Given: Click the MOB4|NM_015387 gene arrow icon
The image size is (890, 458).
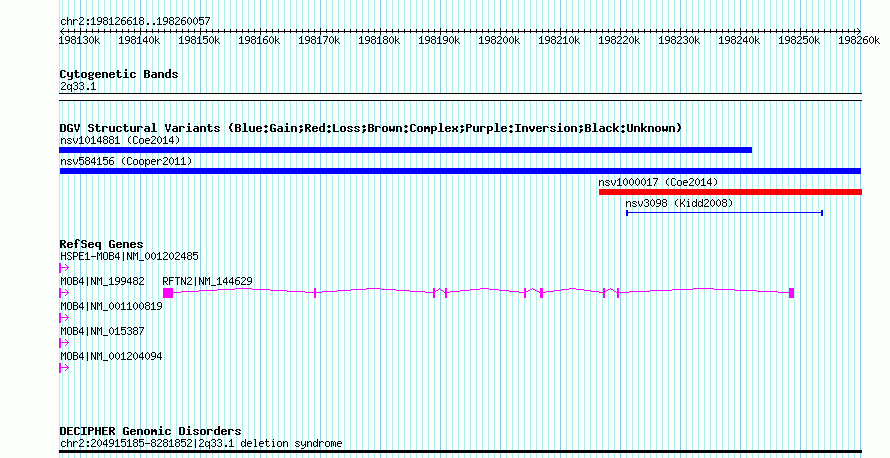Looking at the screenshot, I should pyautogui.click(x=64, y=343).
